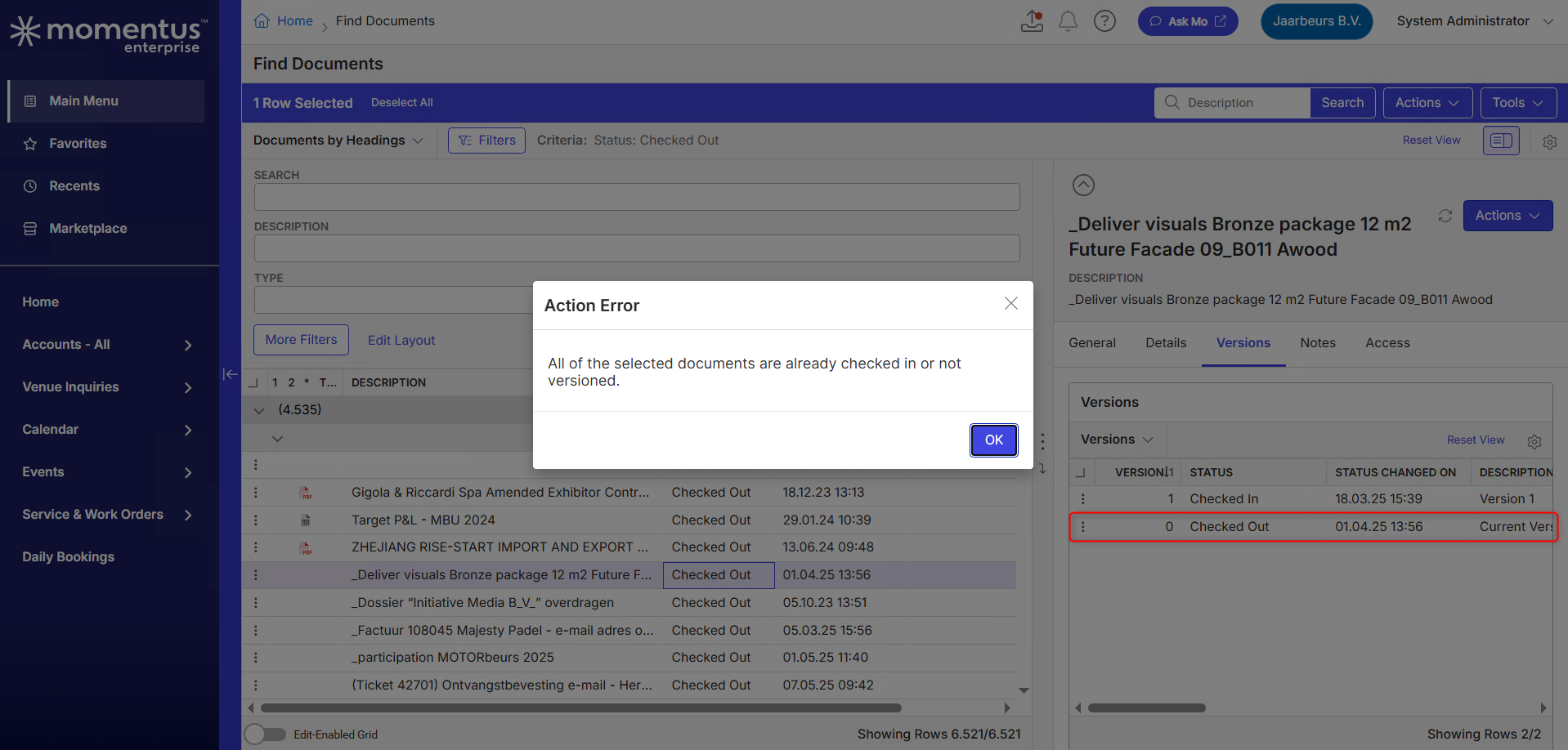Open the Versions grid settings gear

point(1534,441)
